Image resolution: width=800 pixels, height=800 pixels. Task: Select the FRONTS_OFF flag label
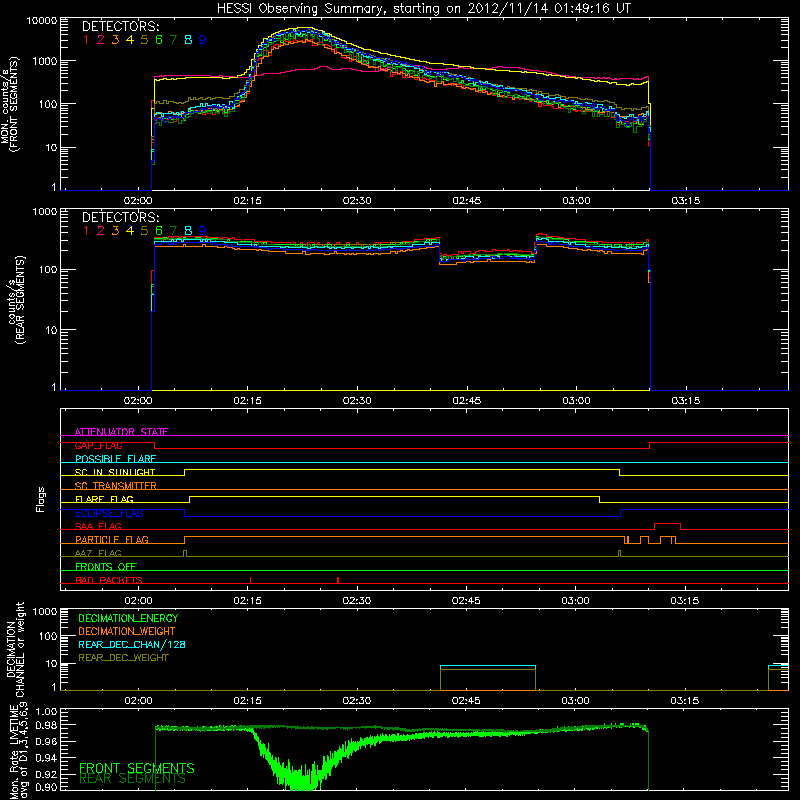coord(106,566)
